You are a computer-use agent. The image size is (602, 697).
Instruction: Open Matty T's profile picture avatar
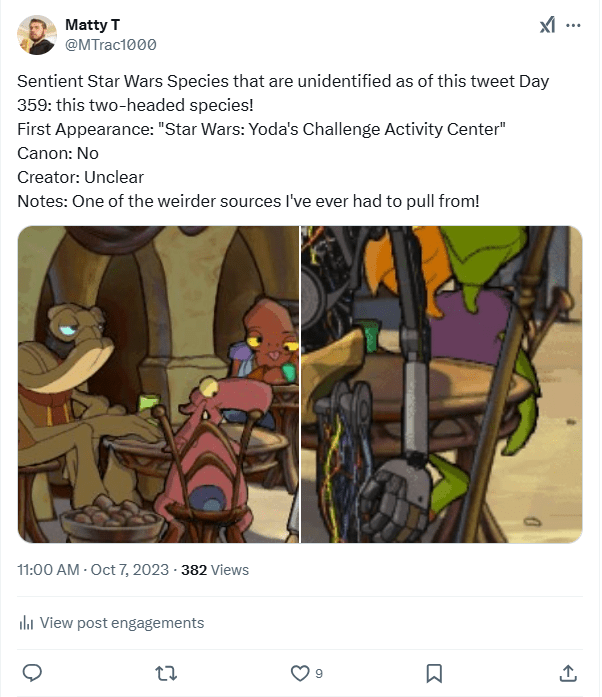tap(37, 34)
